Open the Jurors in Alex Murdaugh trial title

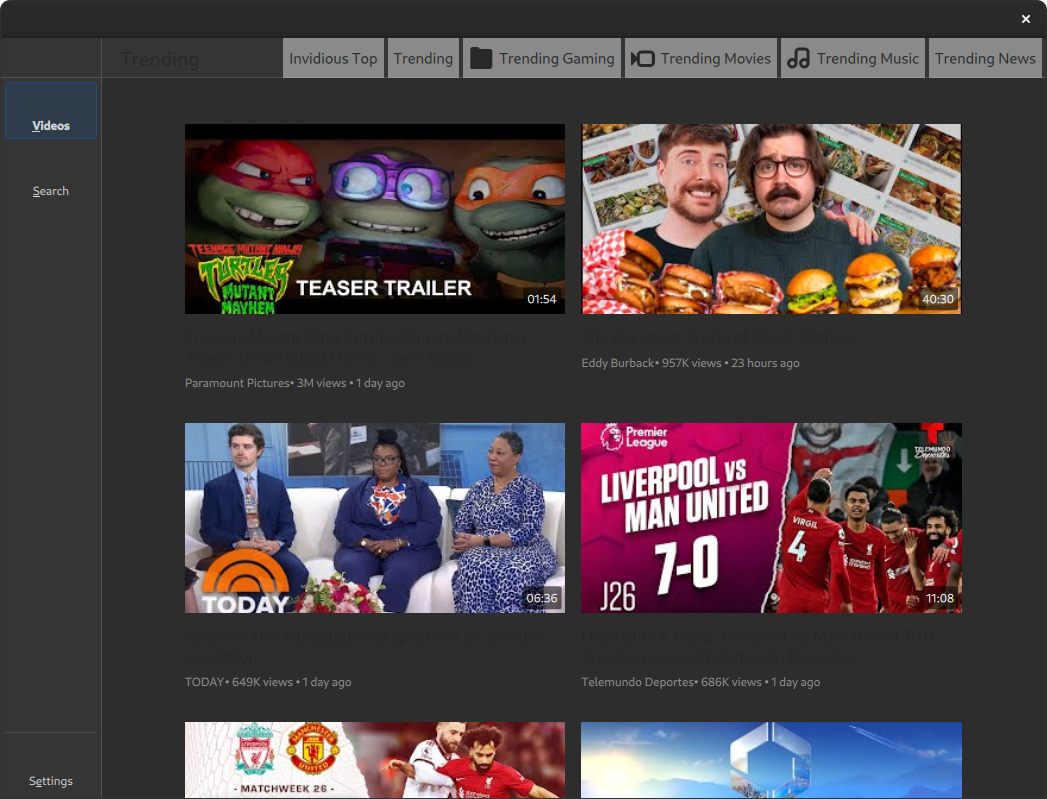click(x=366, y=647)
